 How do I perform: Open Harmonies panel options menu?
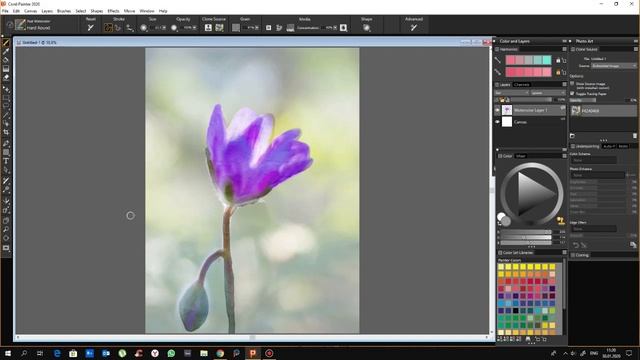(x=564, y=49)
